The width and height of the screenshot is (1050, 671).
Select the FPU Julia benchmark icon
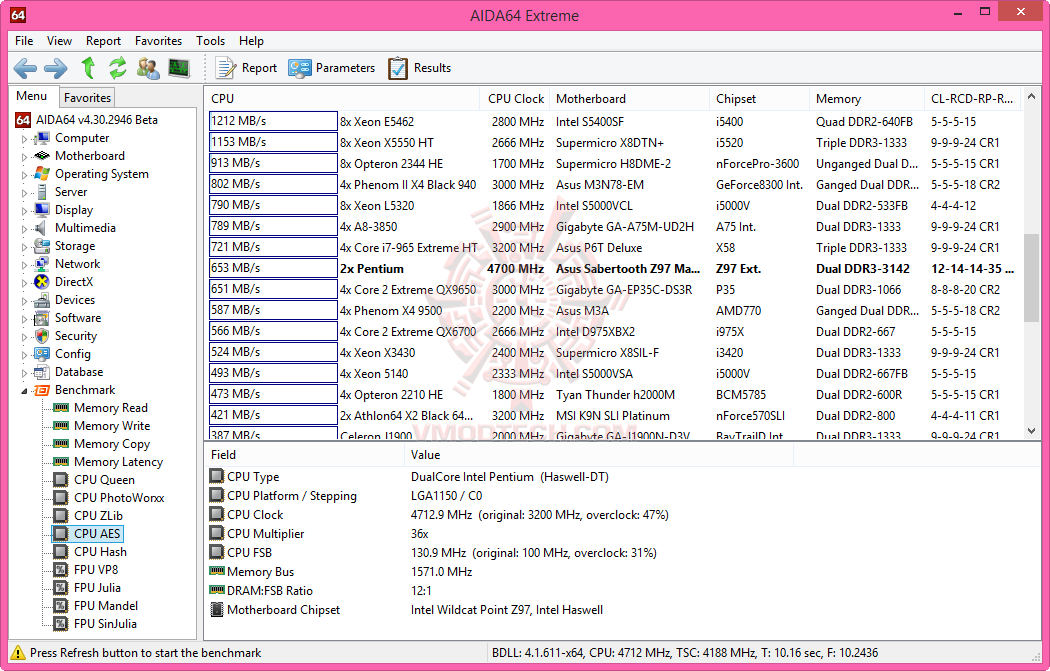coord(61,588)
